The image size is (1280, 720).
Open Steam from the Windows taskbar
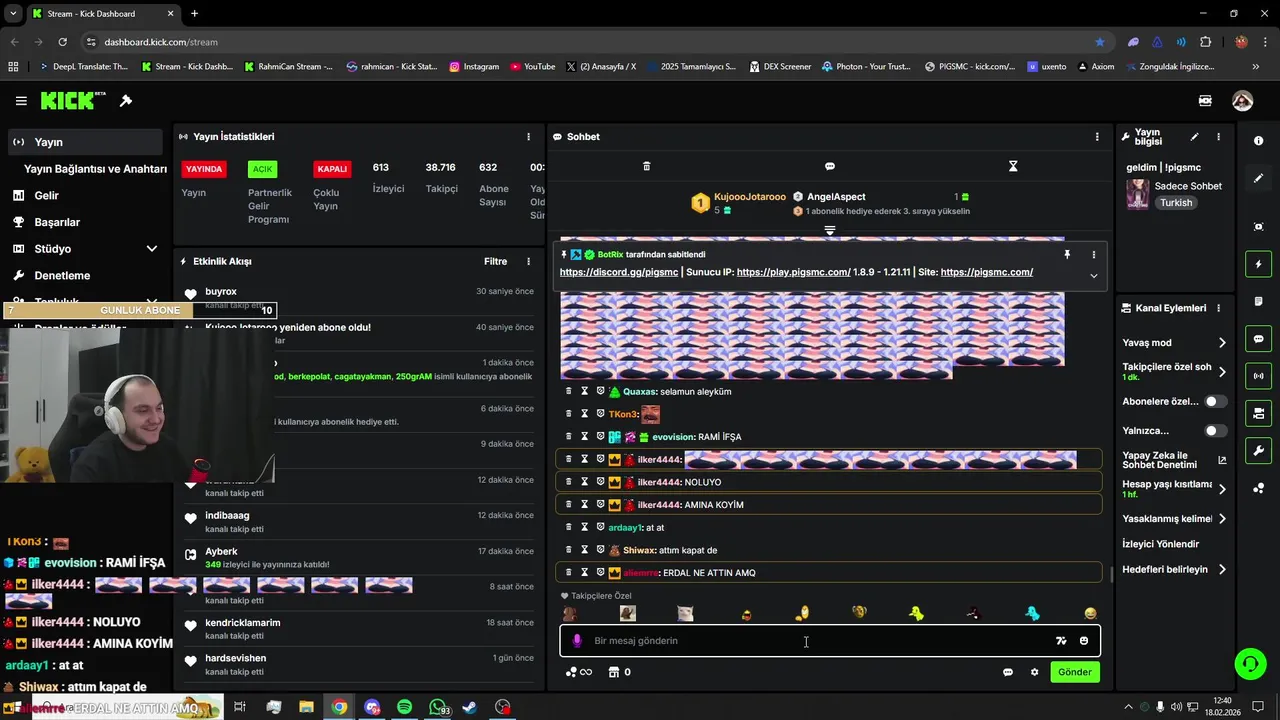(470, 707)
